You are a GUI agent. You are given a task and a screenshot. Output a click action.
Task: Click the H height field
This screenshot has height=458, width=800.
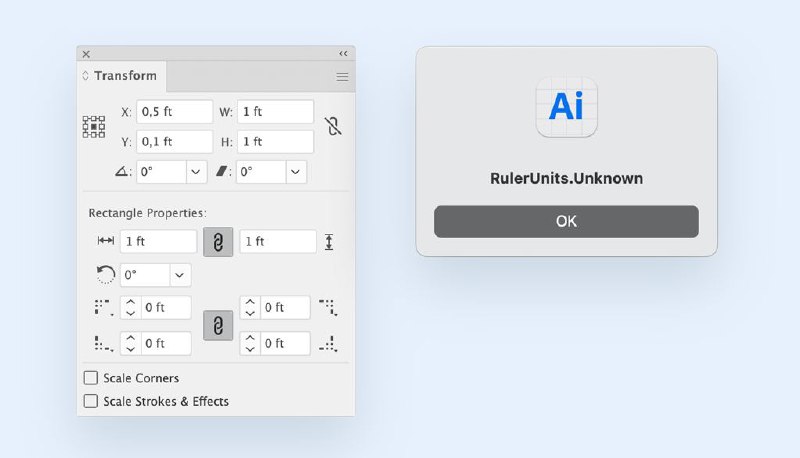click(x=276, y=142)
